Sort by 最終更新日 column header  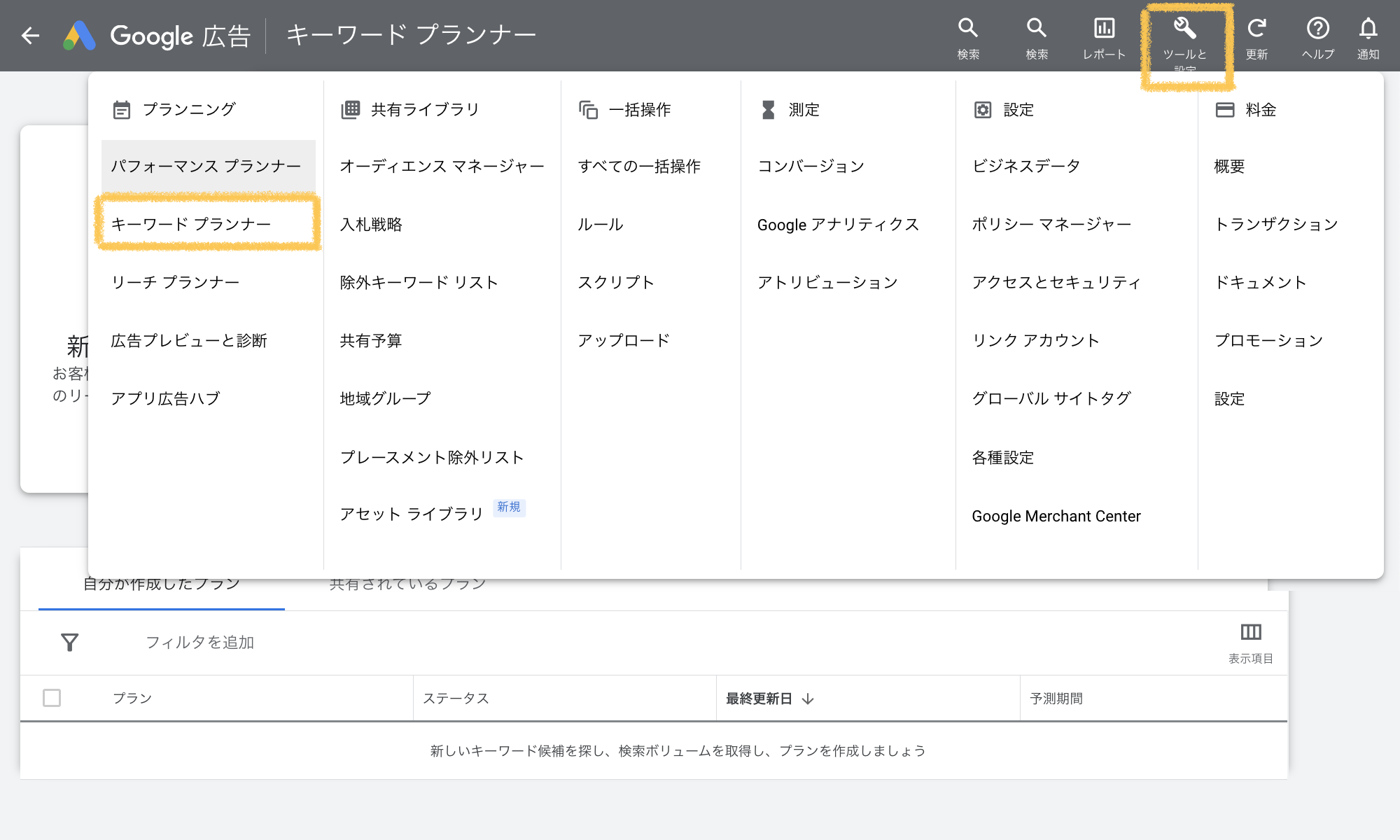tap(759, 699)
